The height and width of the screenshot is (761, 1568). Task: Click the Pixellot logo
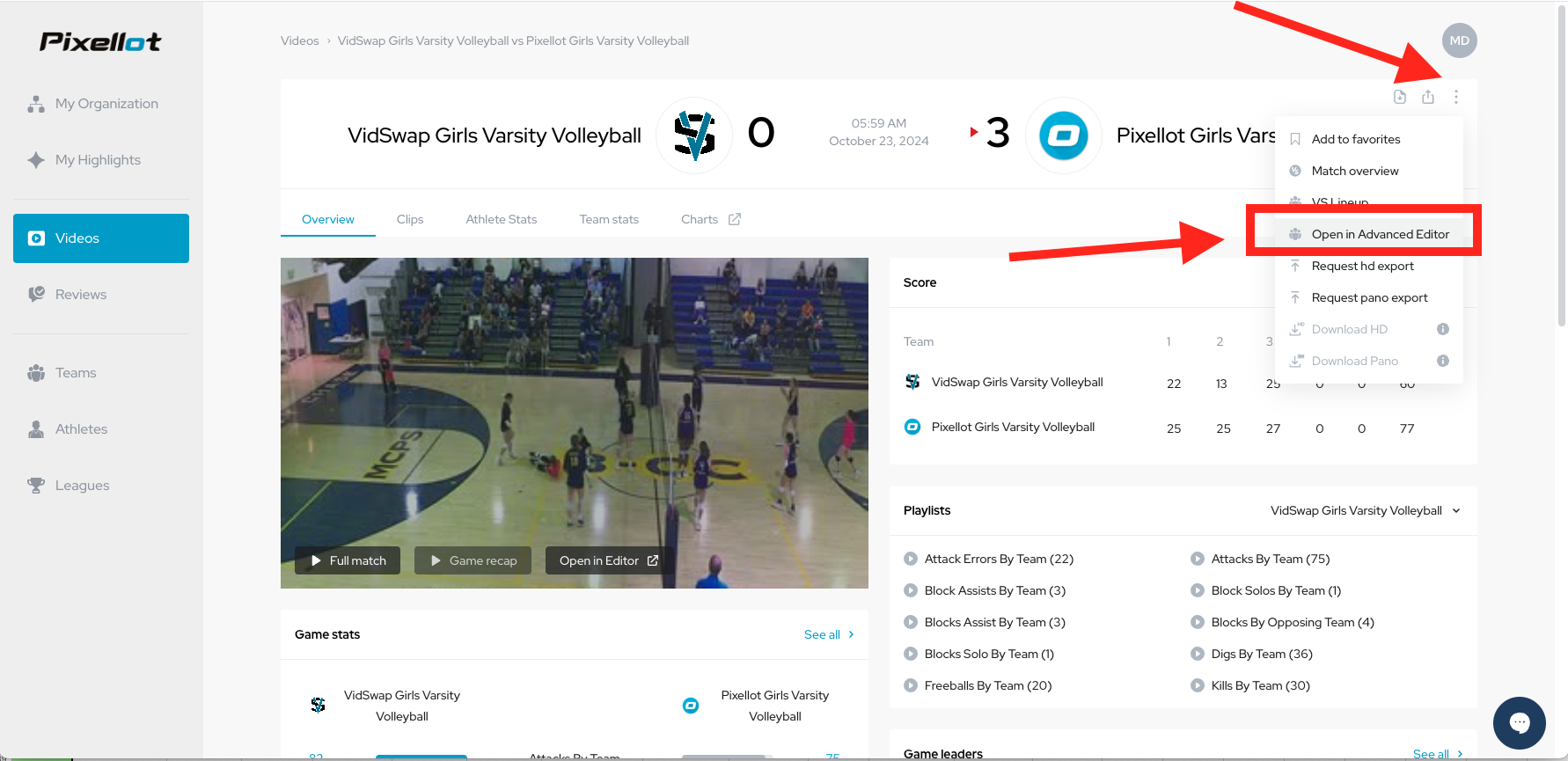(x=100, y=41)
